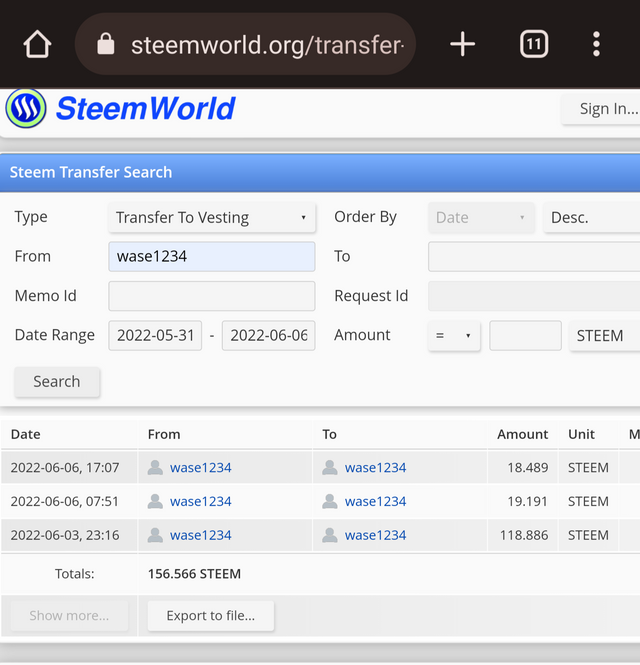Screen dimensions: 640x665
Task: Click the SteemWorld round logo icon
Action: click(26, 108)
